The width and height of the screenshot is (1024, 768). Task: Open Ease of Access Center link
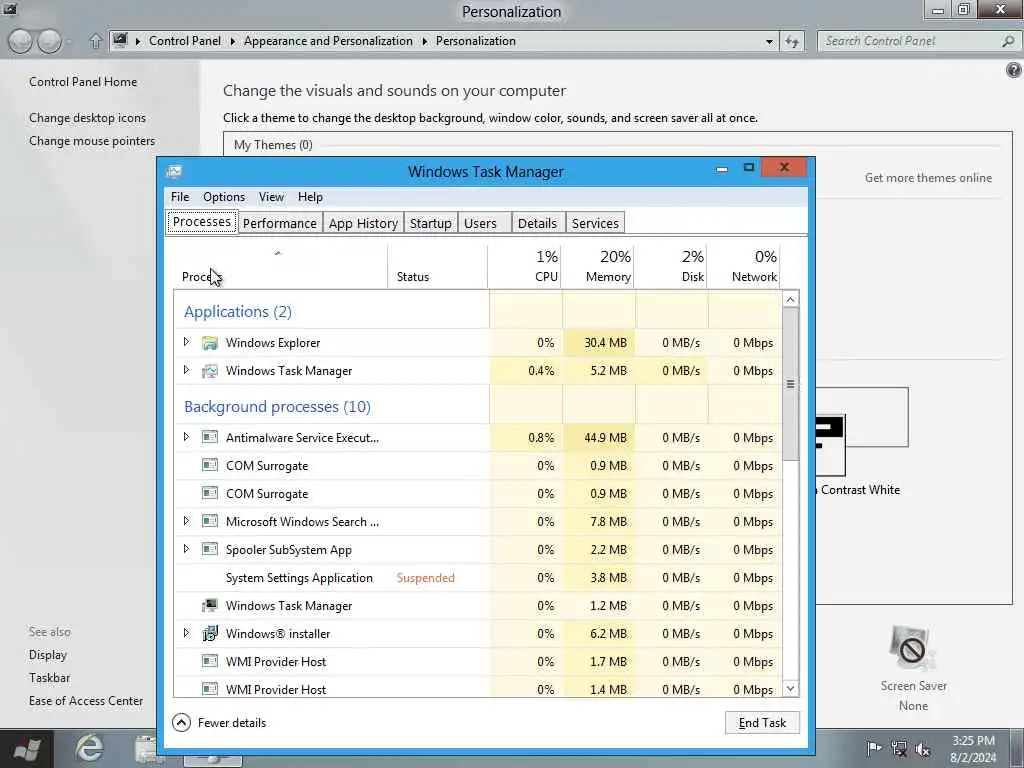click(86, 701)
